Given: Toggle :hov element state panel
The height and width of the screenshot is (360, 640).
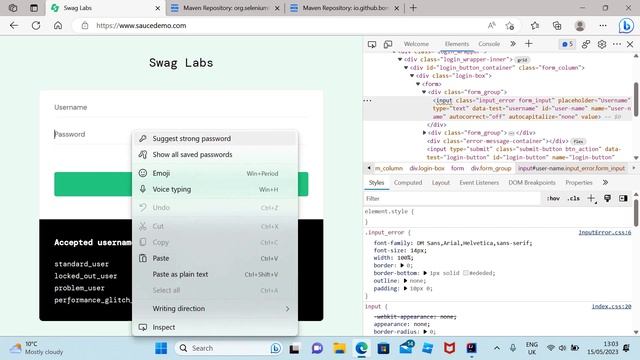Looking at the screenshot, I should [x=553, y=198].
